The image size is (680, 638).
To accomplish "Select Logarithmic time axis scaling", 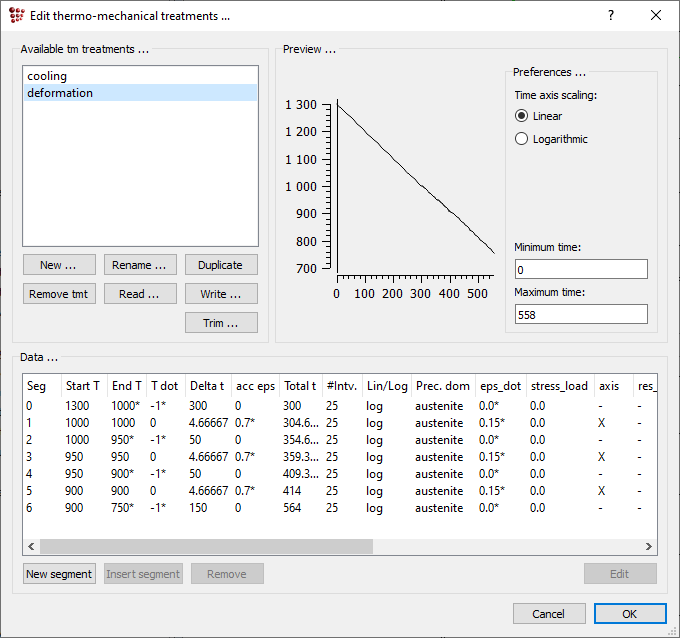I will click(x=521, y=139).
